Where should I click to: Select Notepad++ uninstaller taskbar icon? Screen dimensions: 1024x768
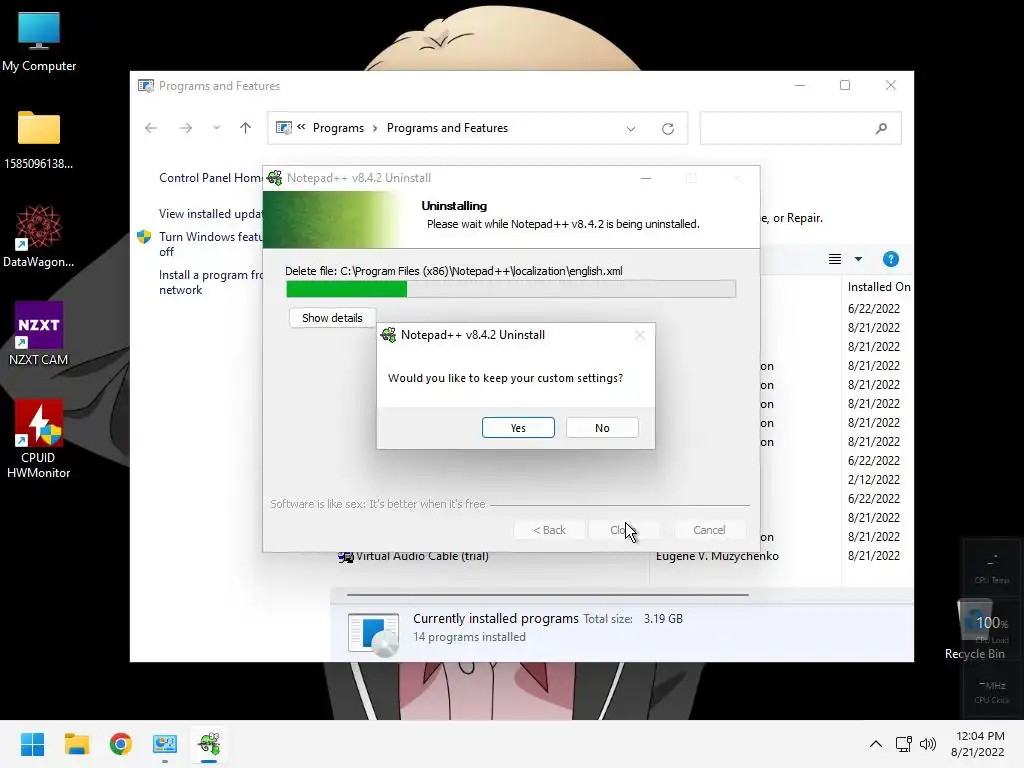point(209,744)
